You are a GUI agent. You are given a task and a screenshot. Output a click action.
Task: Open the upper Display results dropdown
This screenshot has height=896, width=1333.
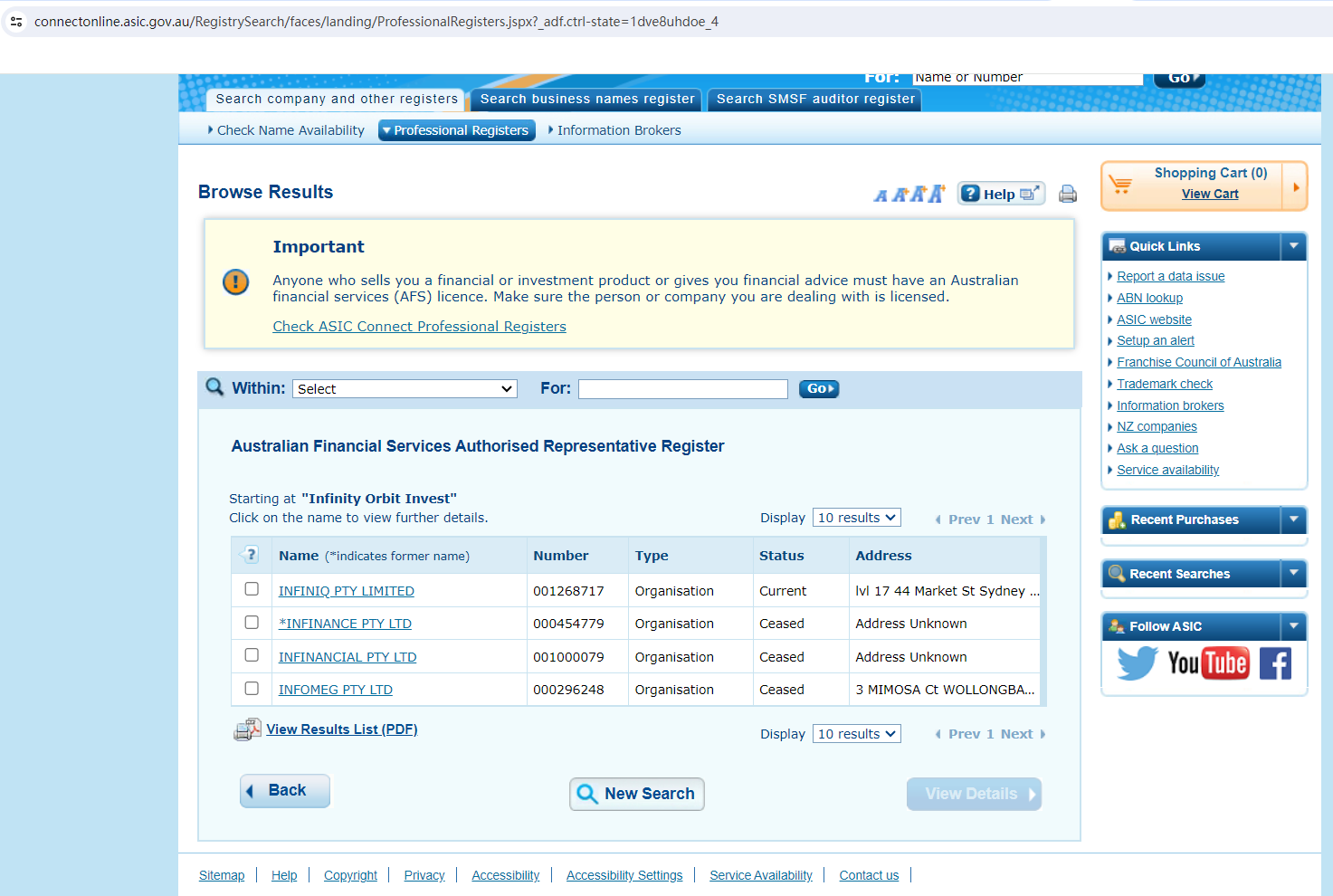tap(857, 518)
